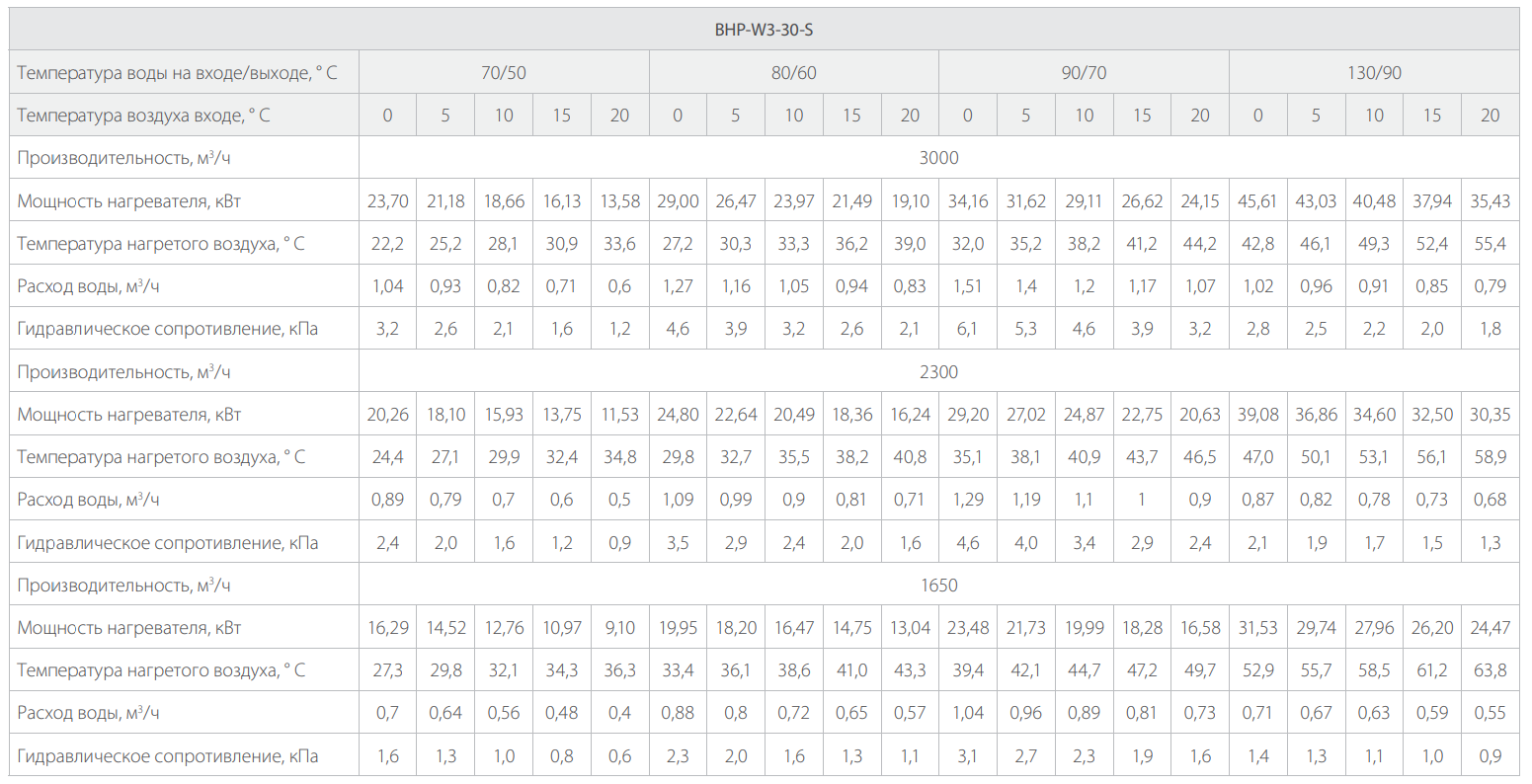Select the 1650 productivity value row
The image size is (1532, 784).
[x=938, y=586]
